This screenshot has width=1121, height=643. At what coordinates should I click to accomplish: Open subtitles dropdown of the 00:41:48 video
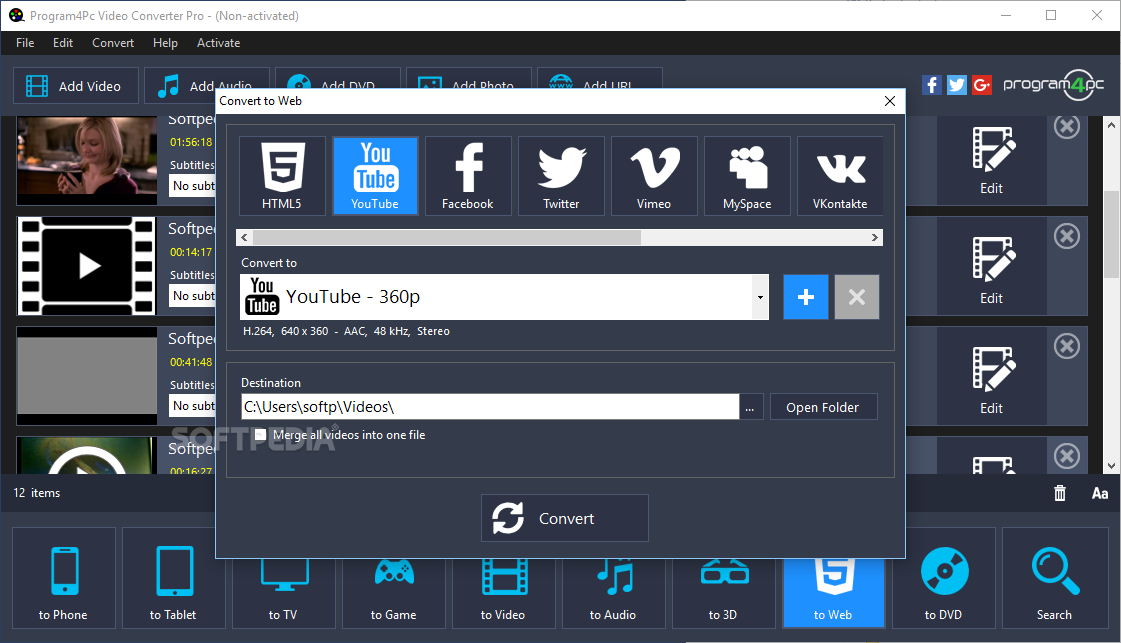(193, 406)
